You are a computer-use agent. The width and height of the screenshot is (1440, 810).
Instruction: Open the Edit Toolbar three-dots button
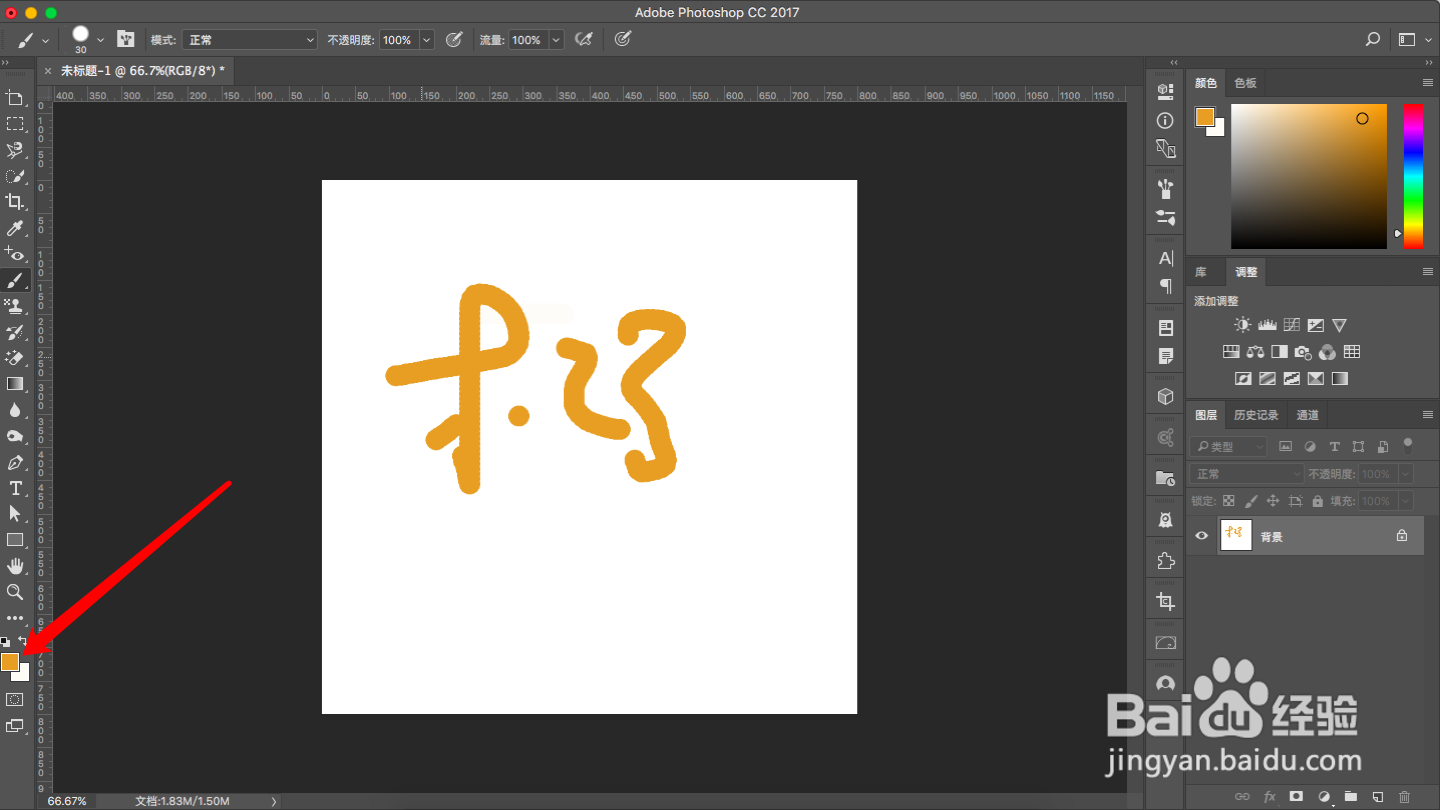15,618
